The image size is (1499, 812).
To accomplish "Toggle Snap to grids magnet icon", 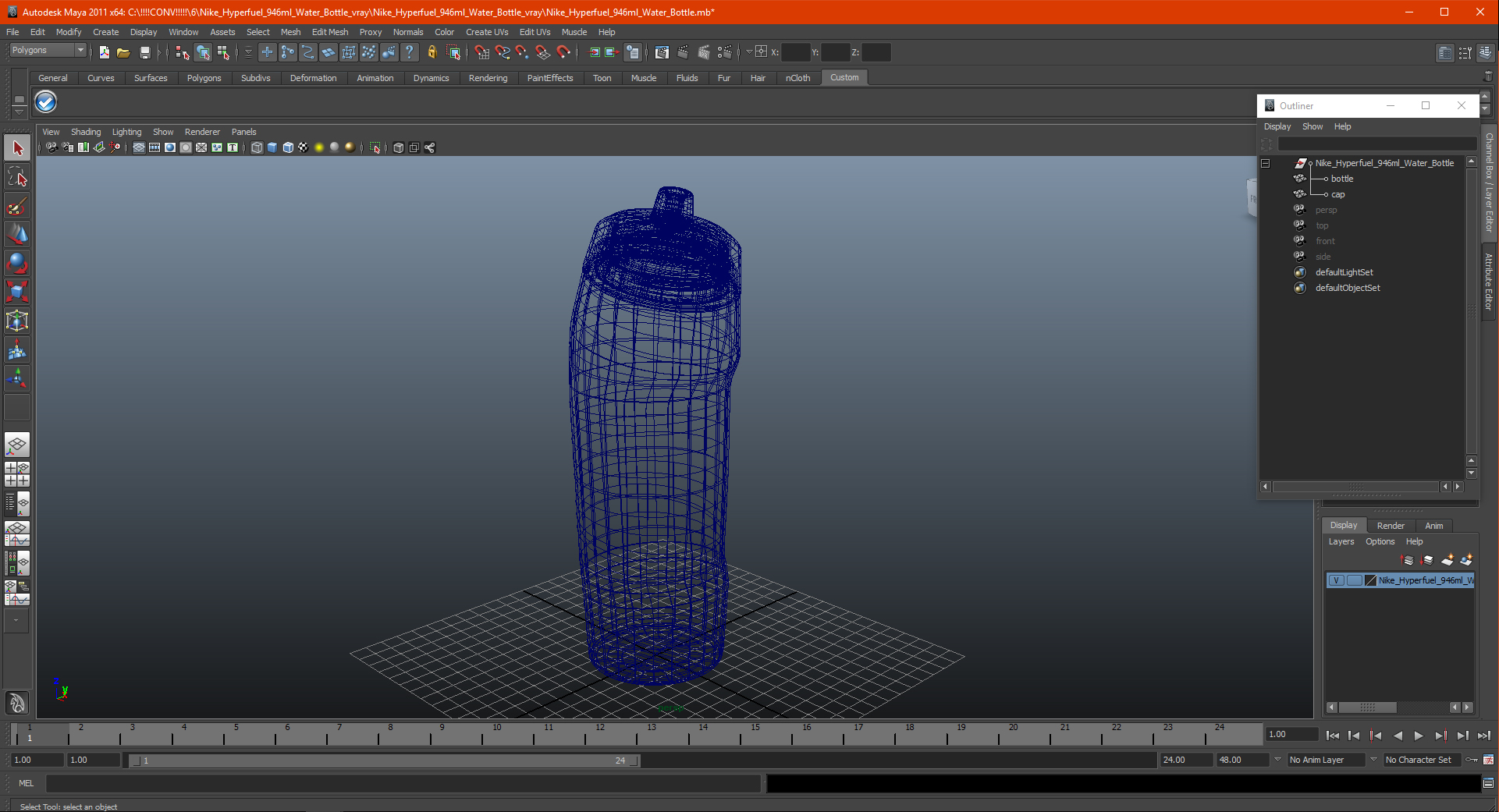I will pos(481,52).
